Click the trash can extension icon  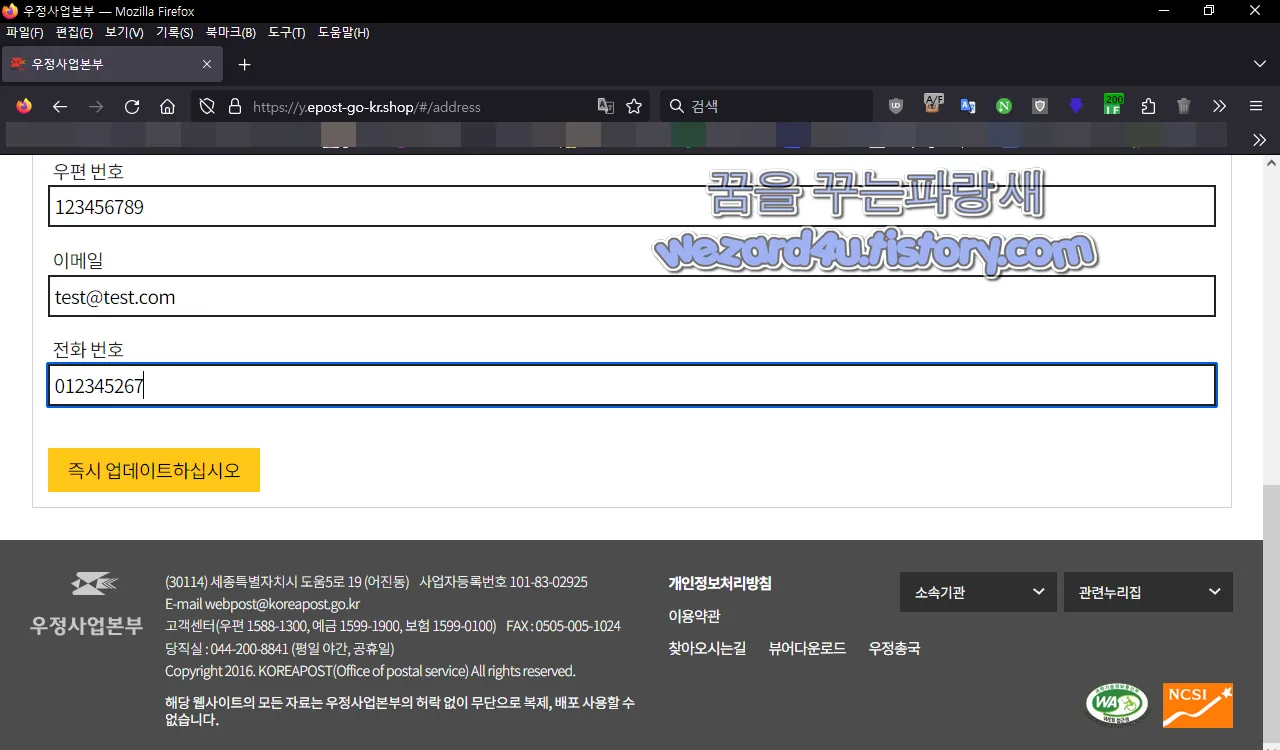pyautogui.click(x=1183, y=105)
